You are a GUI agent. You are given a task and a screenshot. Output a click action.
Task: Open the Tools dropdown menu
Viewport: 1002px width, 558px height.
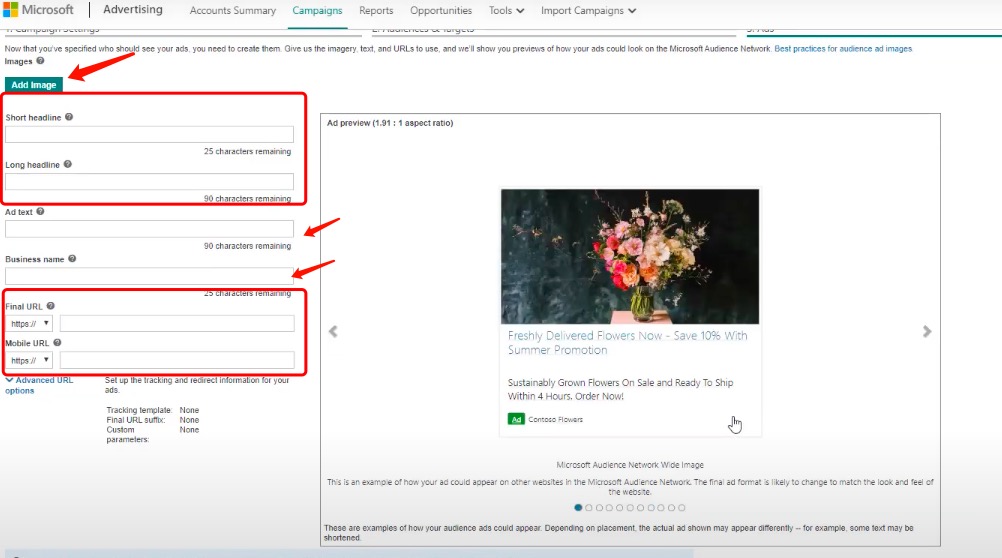506,10
